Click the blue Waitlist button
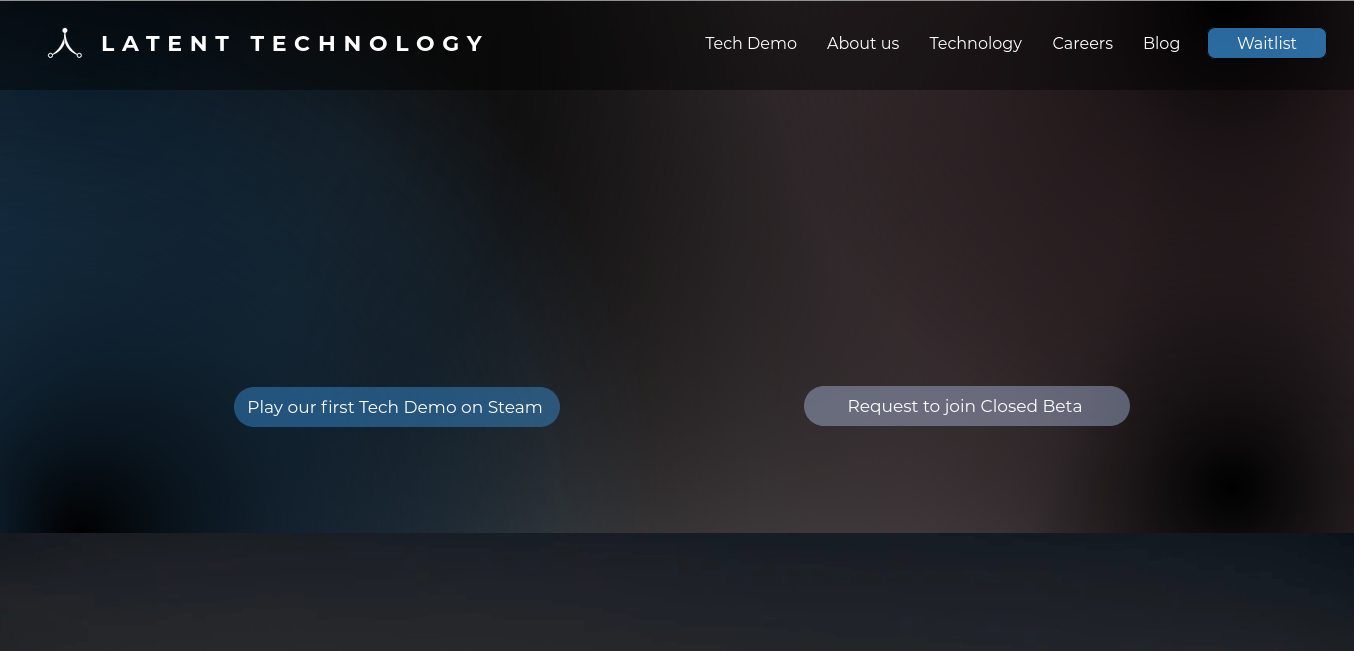The image size is (1366, 651). [x=1267, y=43]
